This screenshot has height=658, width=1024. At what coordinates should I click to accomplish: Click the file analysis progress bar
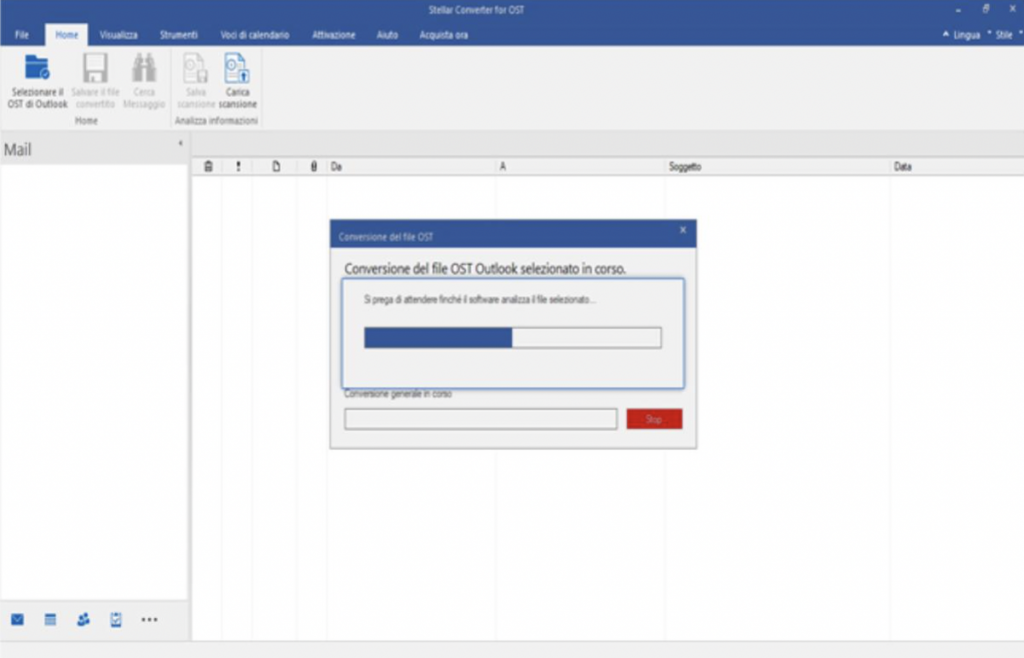(x=513, y=337)
